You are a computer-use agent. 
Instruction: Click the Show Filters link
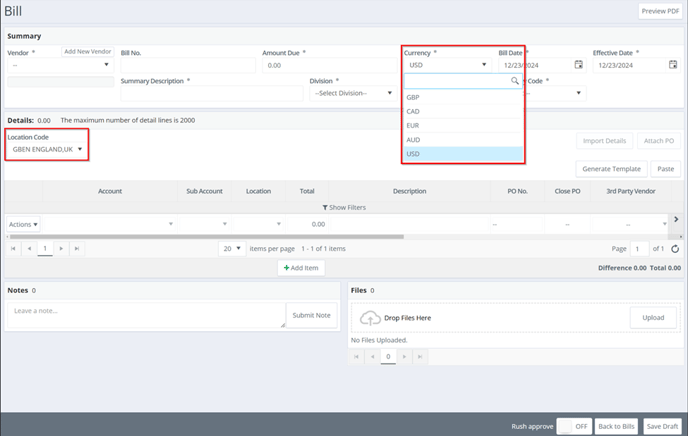tap(344, 207)
